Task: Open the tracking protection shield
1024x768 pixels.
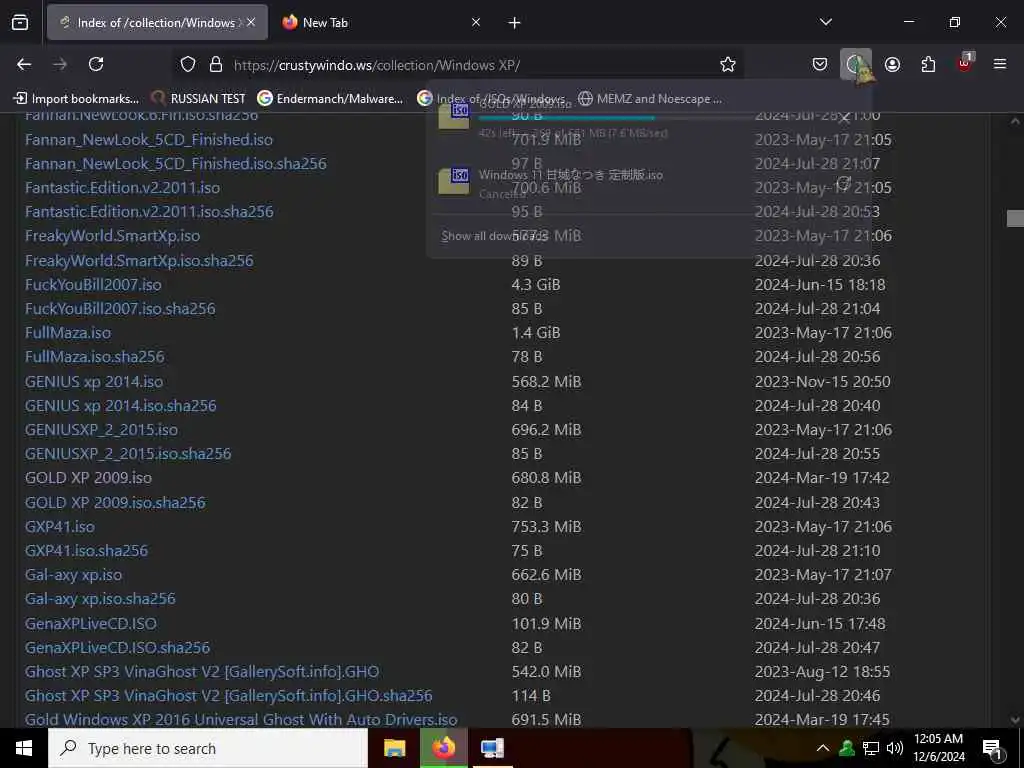Action: tap(188, 65)
